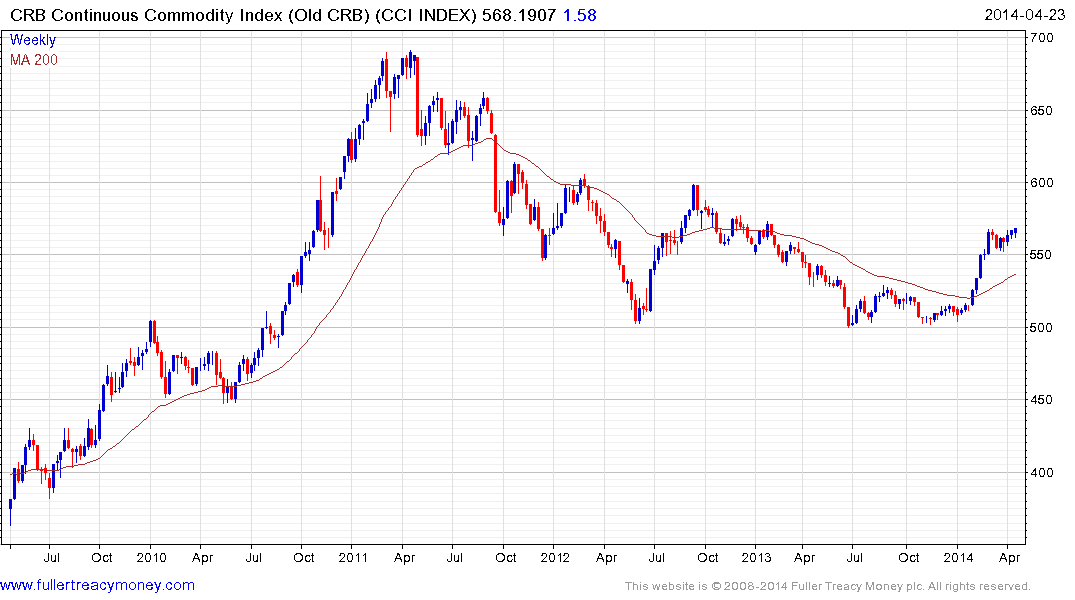
Task: Click the 2010 time axis label
Action: point(151,557)
